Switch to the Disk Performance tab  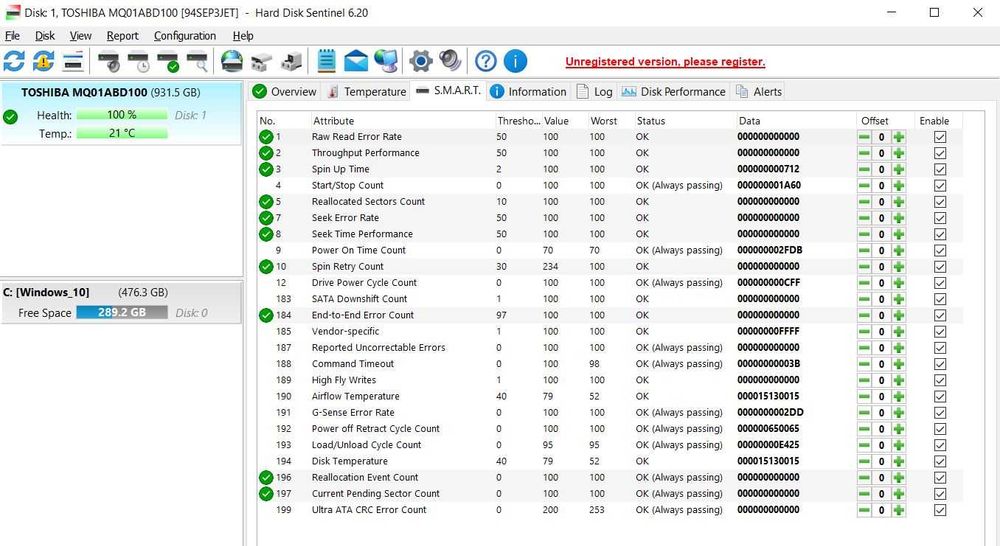(673, 91)
